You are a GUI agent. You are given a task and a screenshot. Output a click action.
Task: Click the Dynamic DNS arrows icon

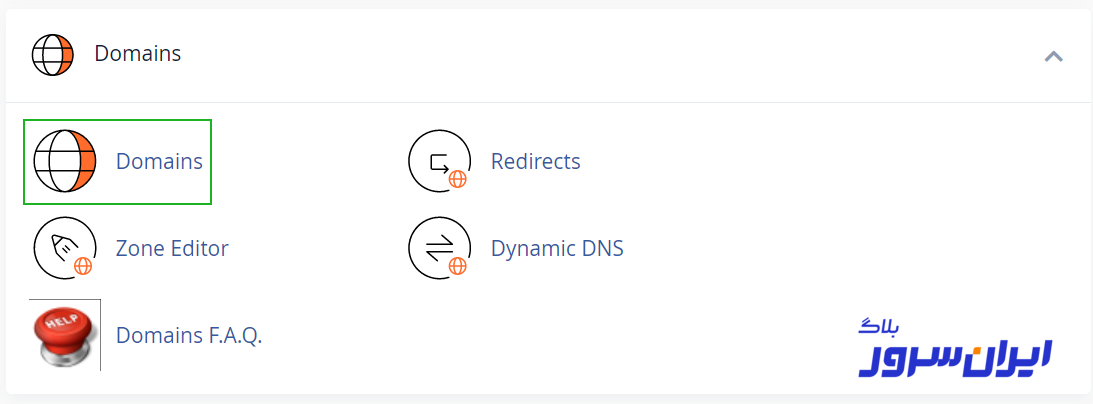point(439,248)
